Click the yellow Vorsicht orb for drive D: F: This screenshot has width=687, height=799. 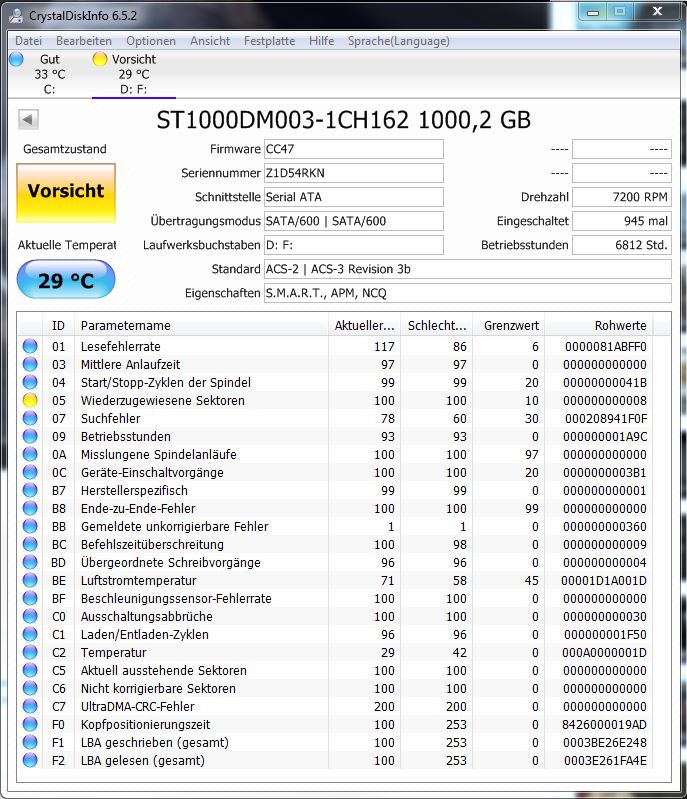tap(100, 59)
